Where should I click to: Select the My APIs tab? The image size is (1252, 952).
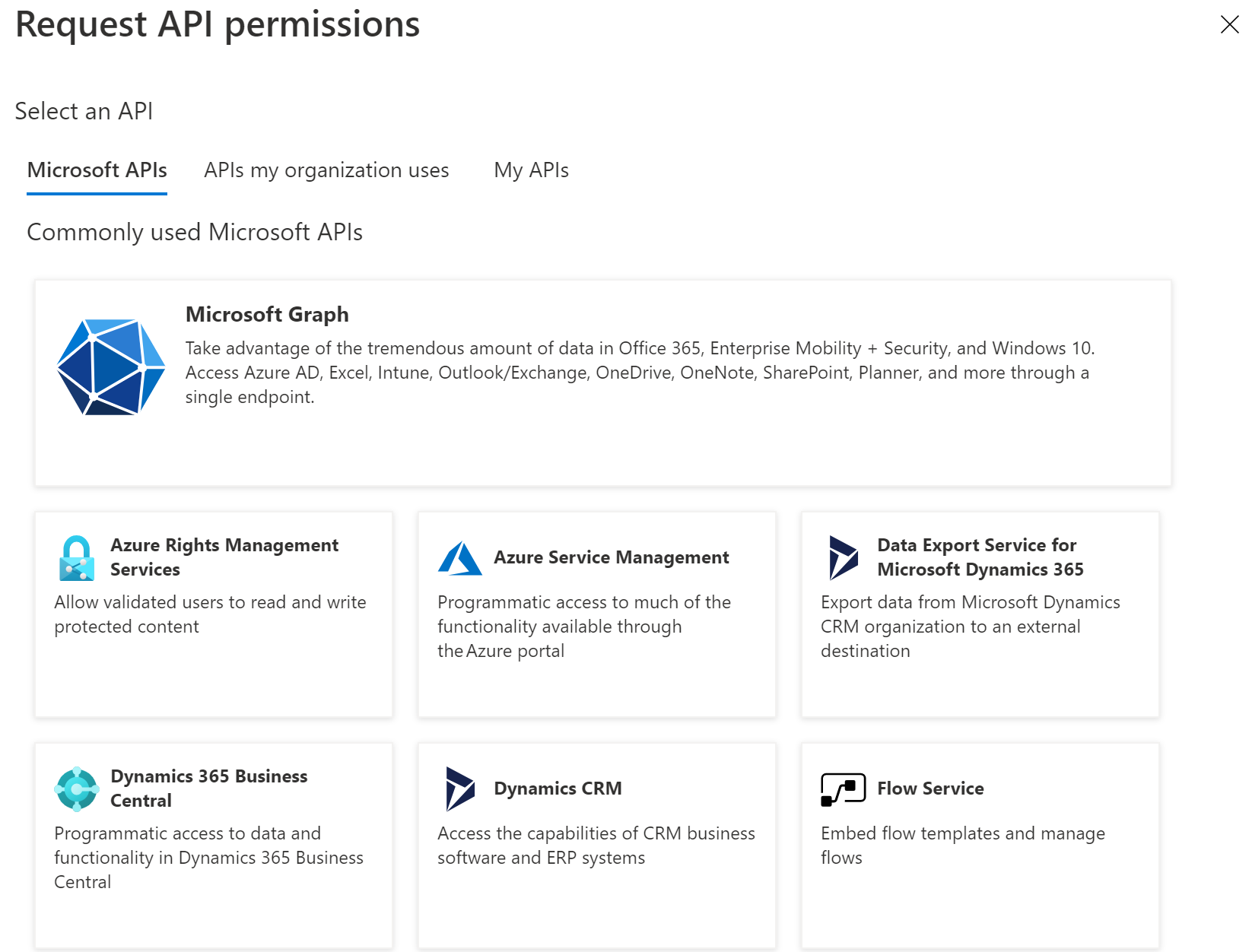[x=531, y=170]
